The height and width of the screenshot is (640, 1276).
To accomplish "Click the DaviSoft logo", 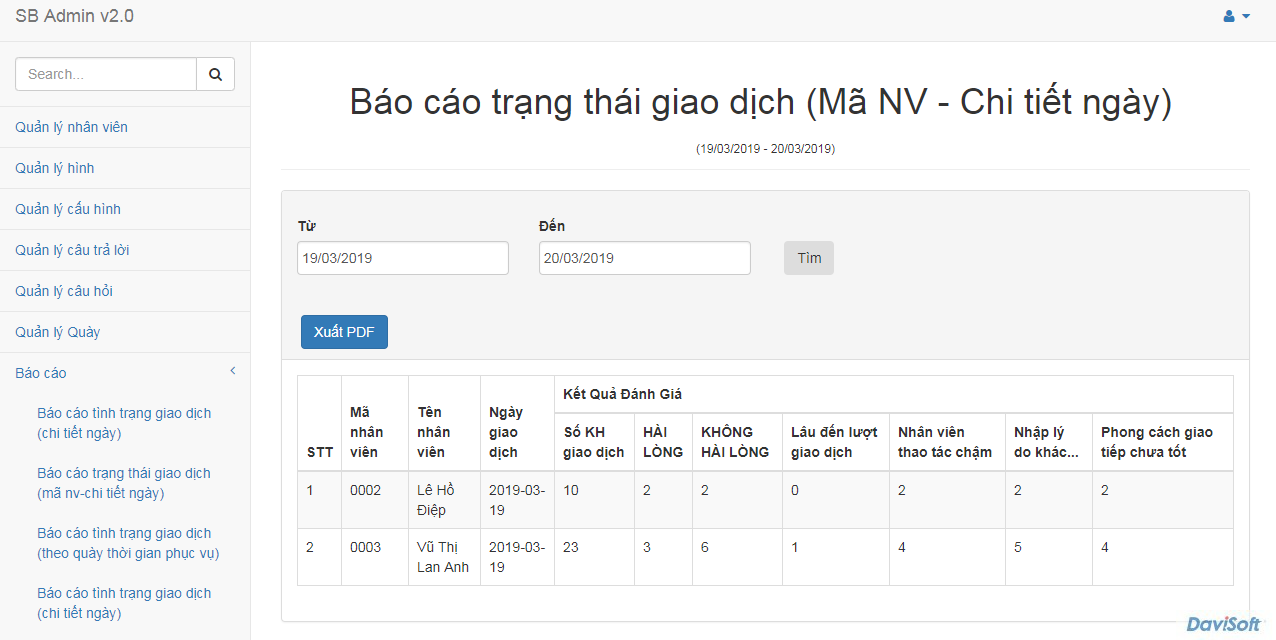I will tap(1224, 624).
